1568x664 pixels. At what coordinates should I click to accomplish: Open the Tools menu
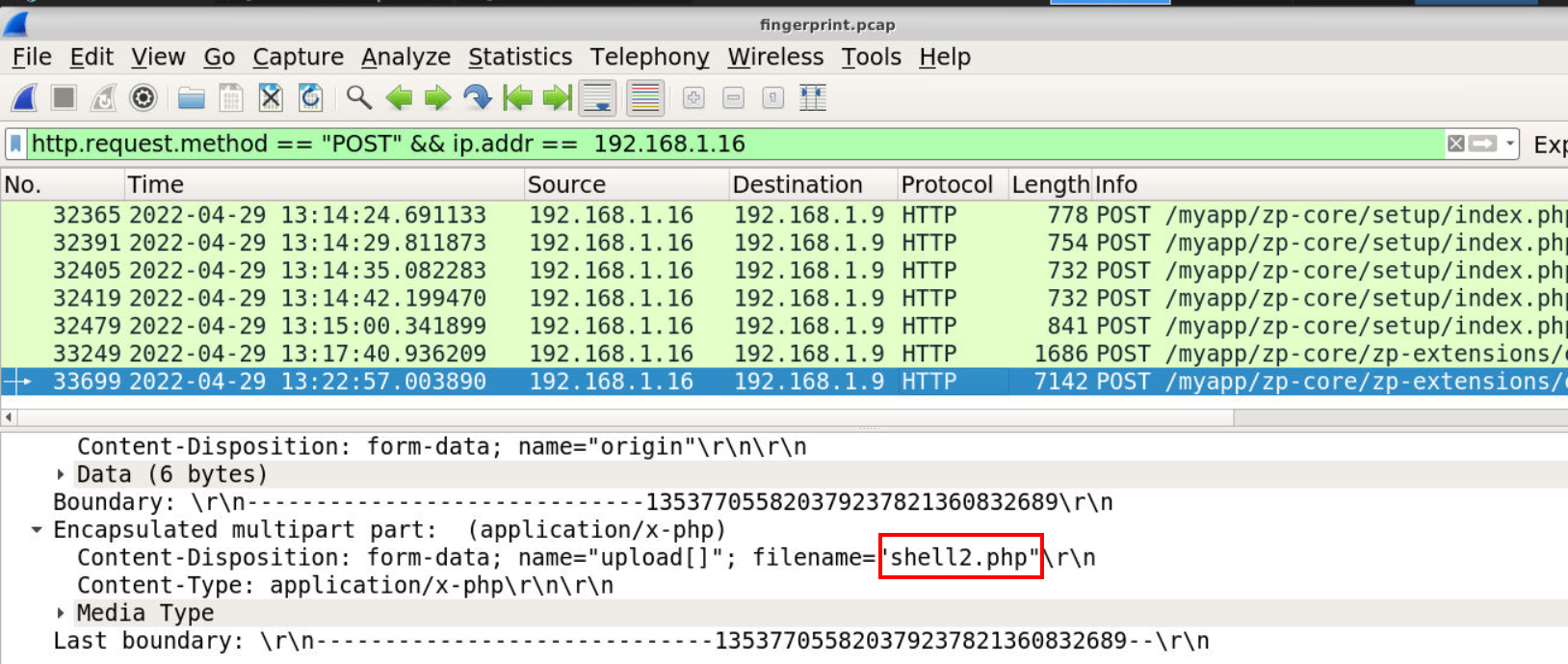(x=871, y=57)
